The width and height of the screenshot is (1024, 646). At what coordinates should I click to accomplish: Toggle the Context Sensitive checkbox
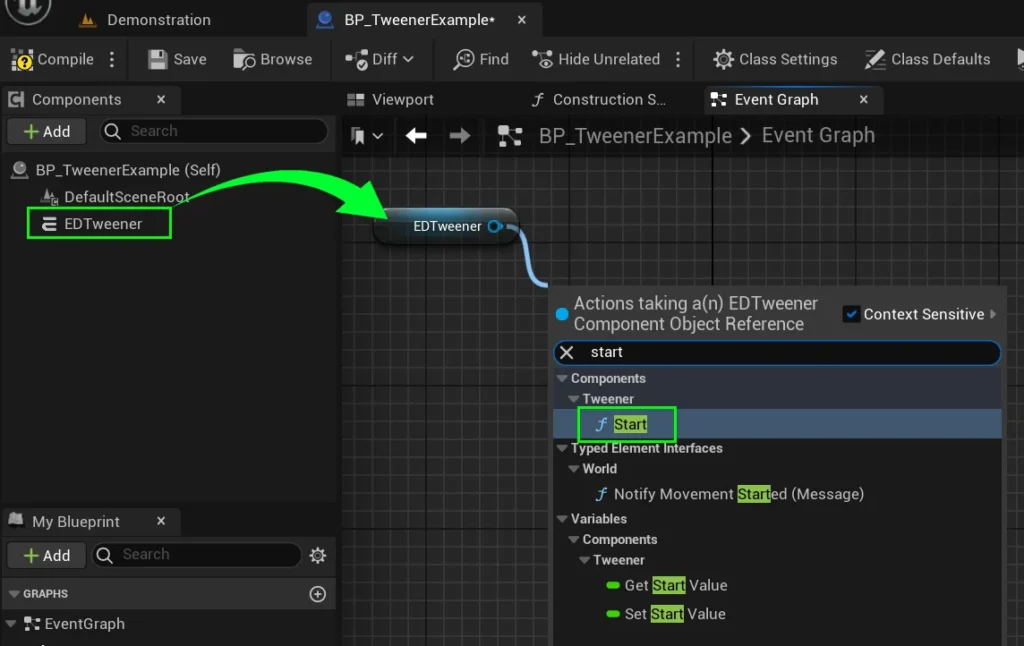pos(851,314)
